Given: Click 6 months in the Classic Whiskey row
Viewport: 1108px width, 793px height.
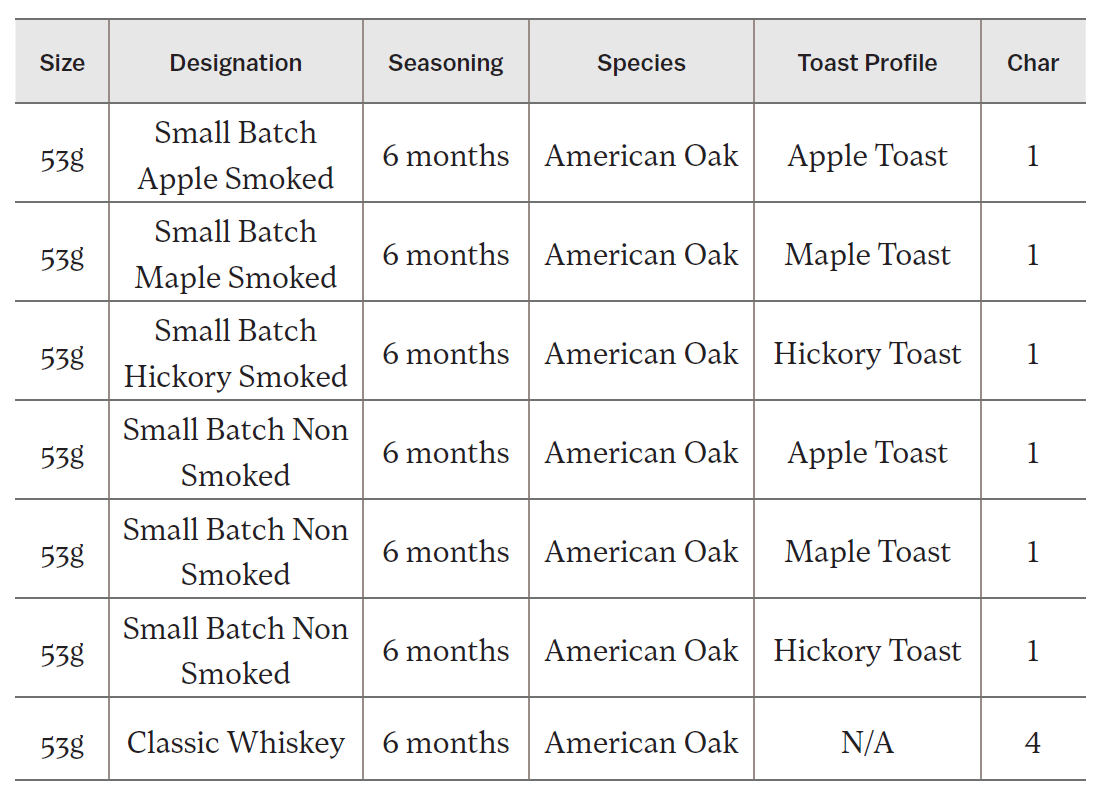Looking at the screenshot, I should tap(445, 743).
